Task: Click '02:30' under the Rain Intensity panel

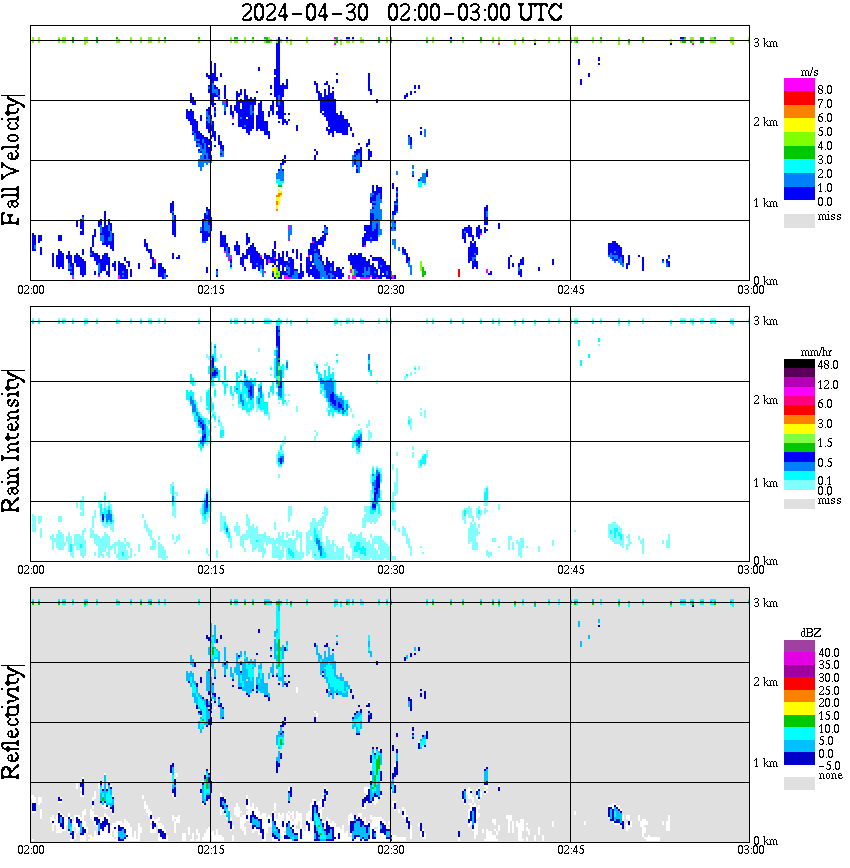Action: pyautogui.click(x=390, y=570)
